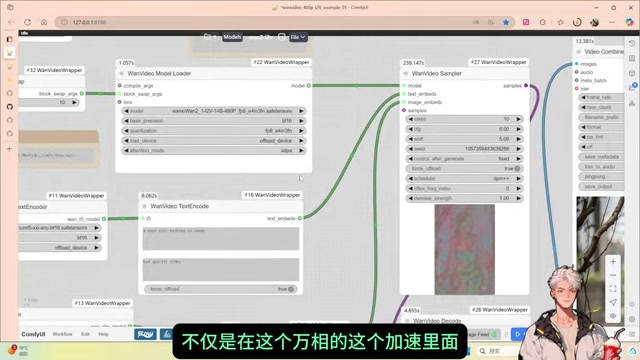The image size is (640, 360).
Task: Toggle link visibility eye icon
Action: coord(613,316)
